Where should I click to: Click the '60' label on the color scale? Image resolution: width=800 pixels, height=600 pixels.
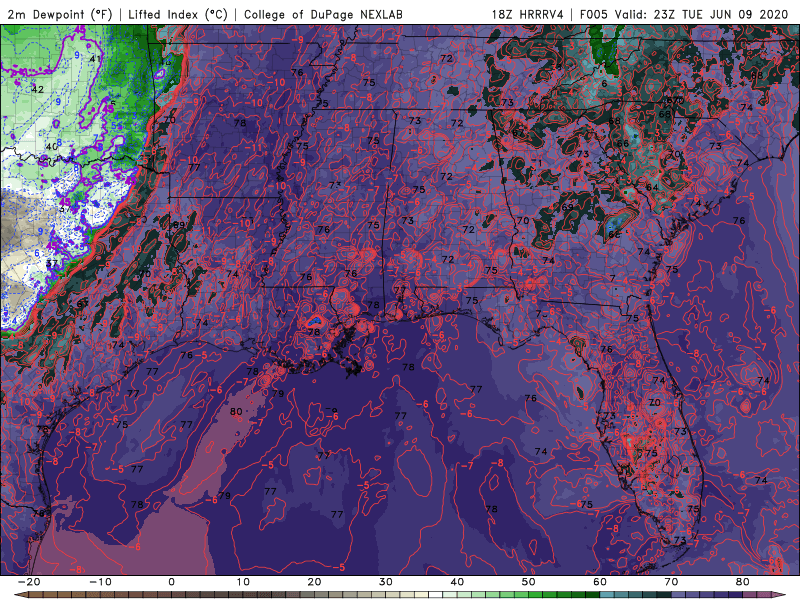pos(600,582)
